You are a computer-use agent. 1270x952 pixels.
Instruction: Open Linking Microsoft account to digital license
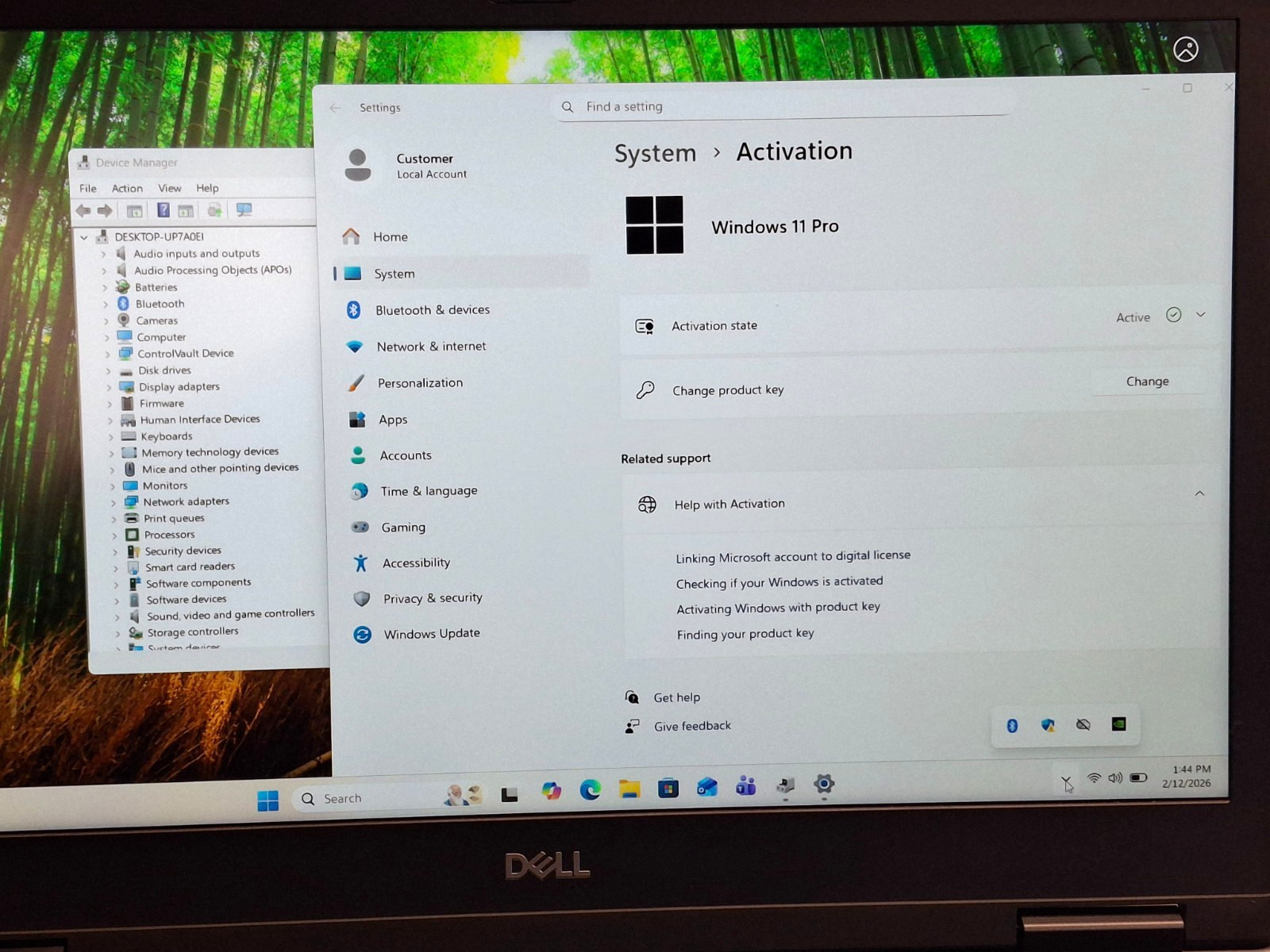(x=793, y=557)
